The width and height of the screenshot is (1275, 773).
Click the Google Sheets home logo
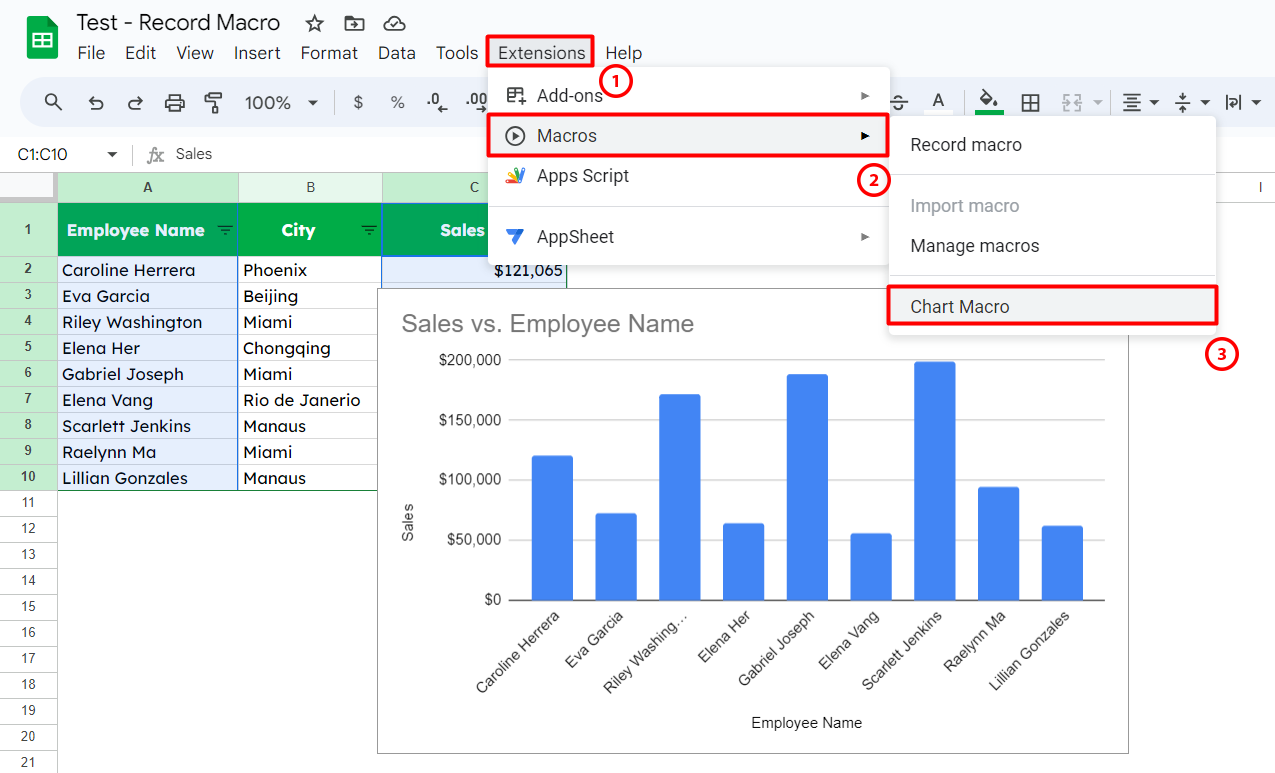(x=42, y=38)
